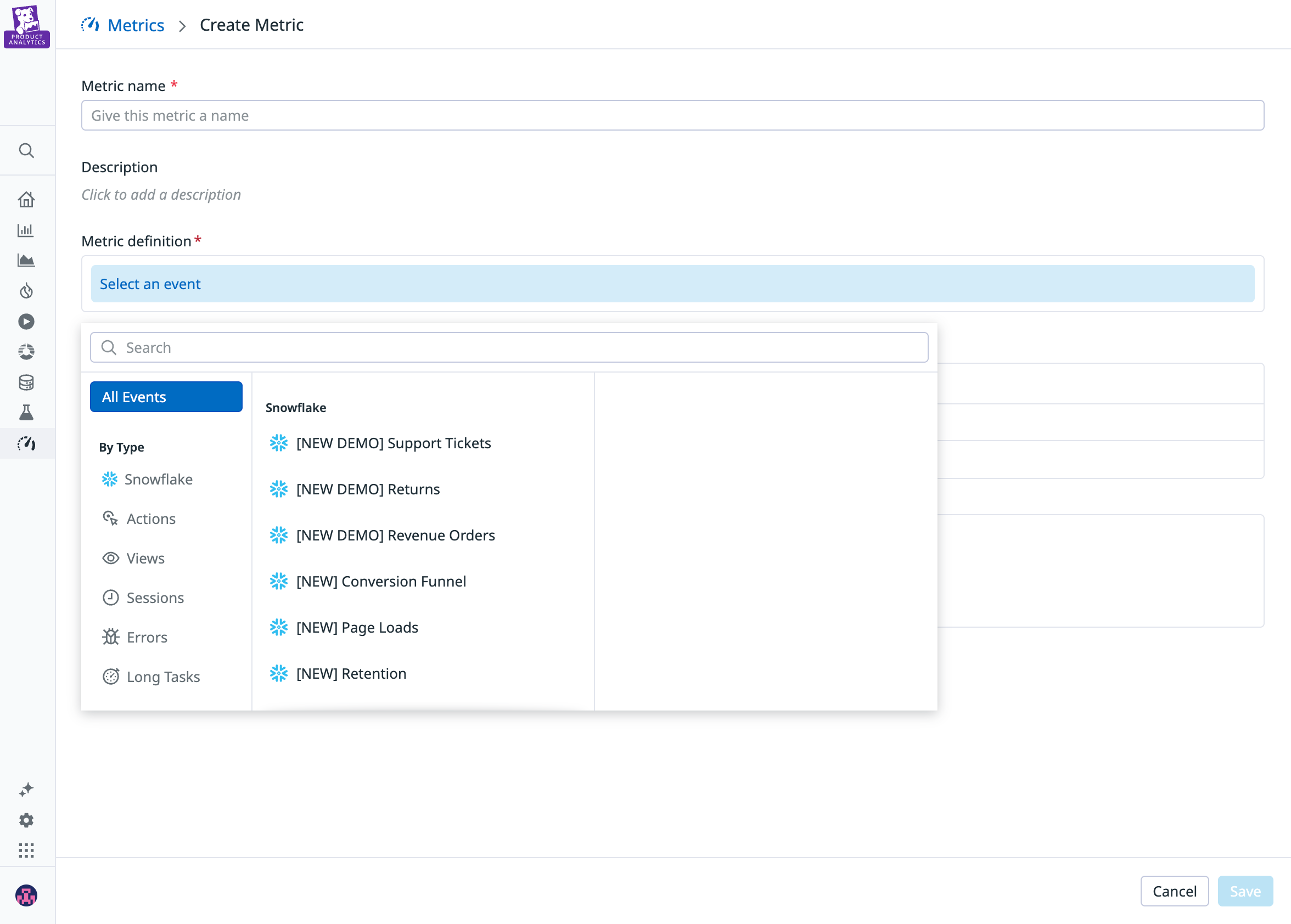
Task: Select the Views event type
Action: [144, 558]
